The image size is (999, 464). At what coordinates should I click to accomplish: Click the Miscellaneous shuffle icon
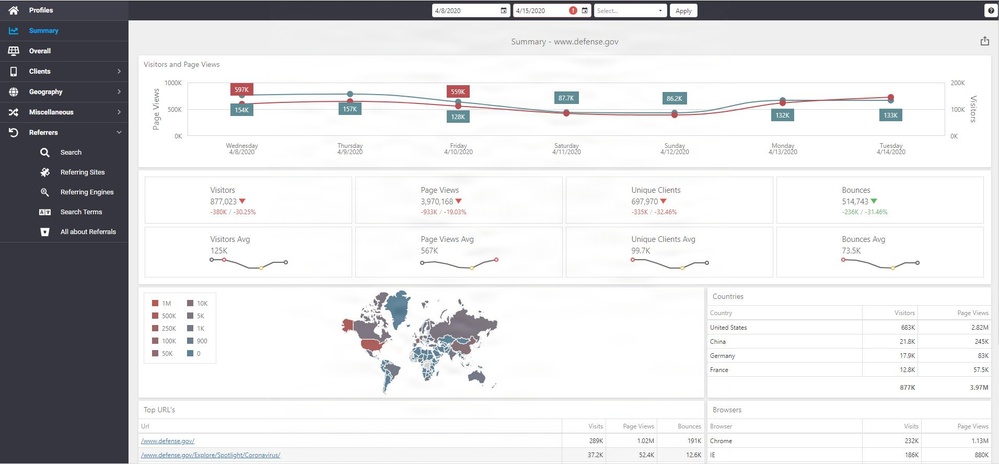[13, 112]
